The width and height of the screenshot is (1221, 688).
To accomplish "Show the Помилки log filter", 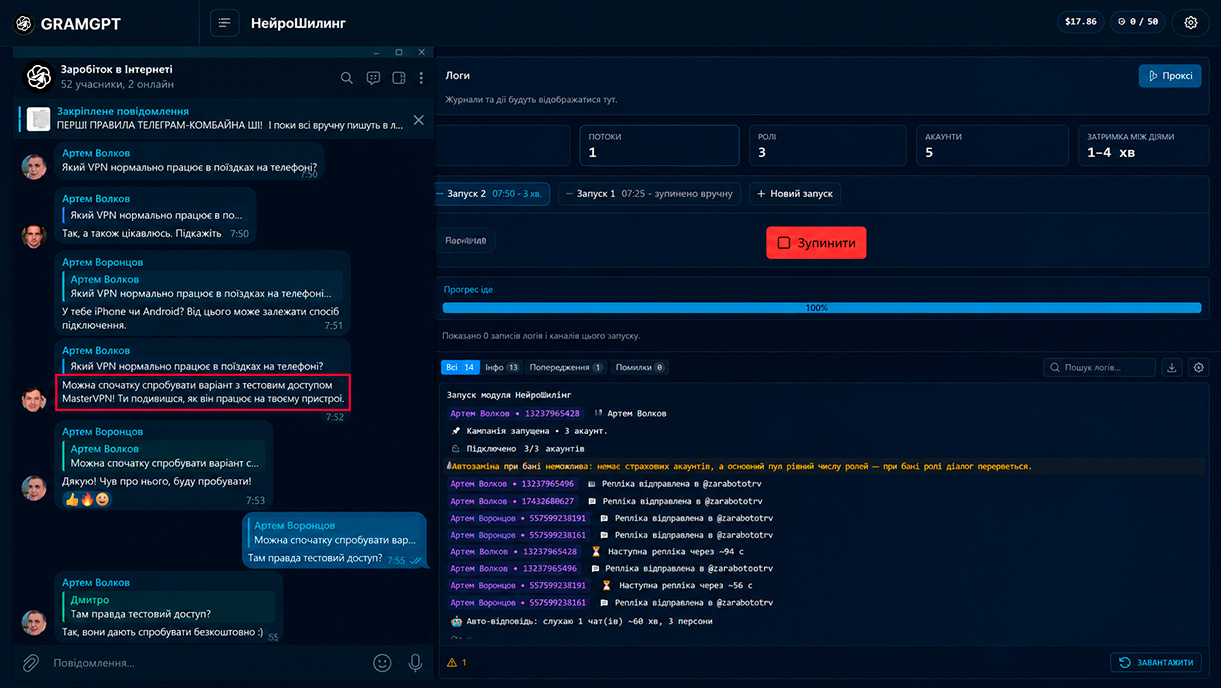I will pos(640,367).
